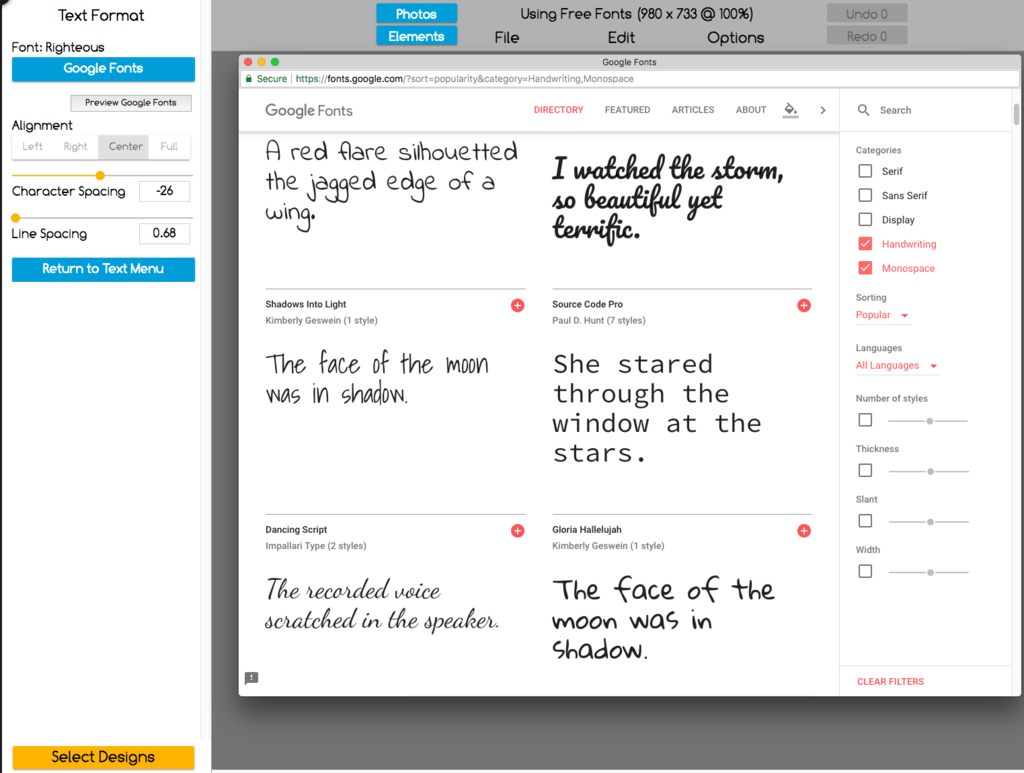The width and height of the screenshot is (1024, 773).
Task: Add Source Code Pro with plus icon
Action: (x=804, y=305)
